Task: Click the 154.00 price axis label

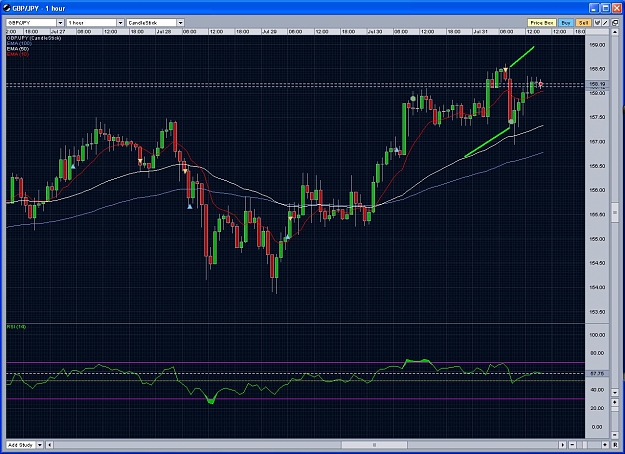Action: [597, 287]
